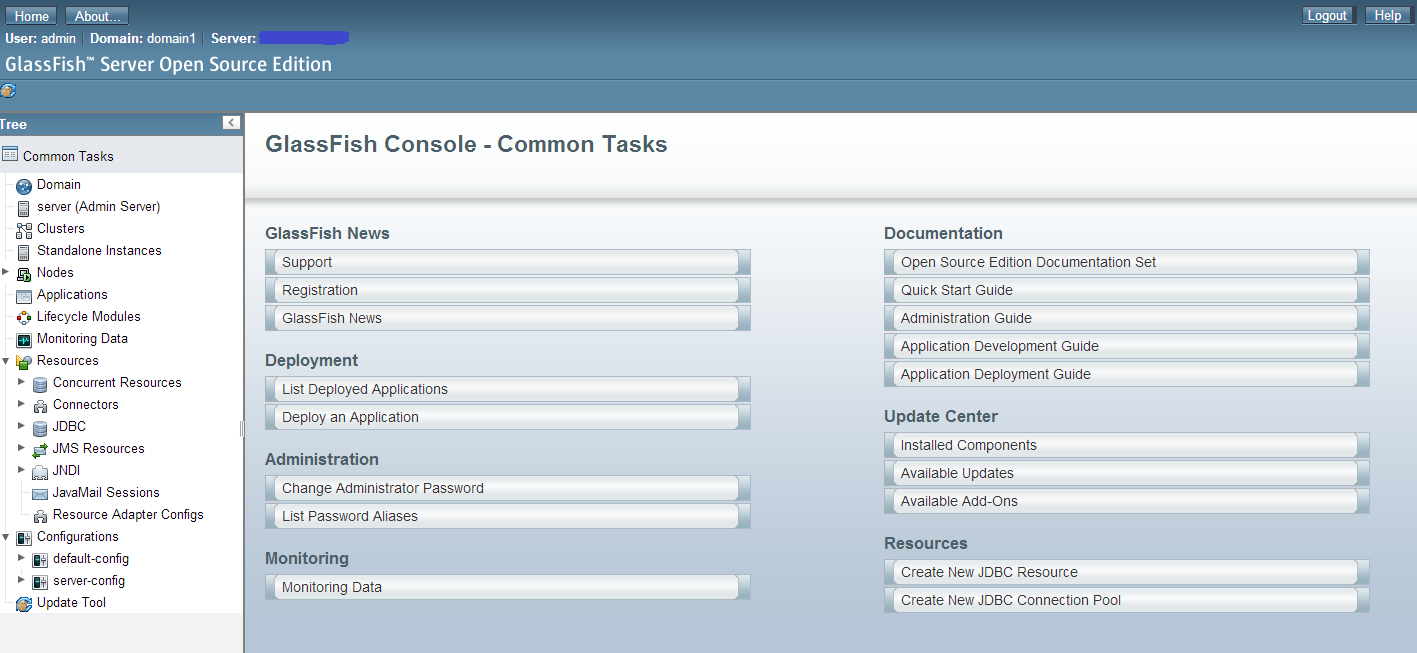Click the Connectors icon

40,405
